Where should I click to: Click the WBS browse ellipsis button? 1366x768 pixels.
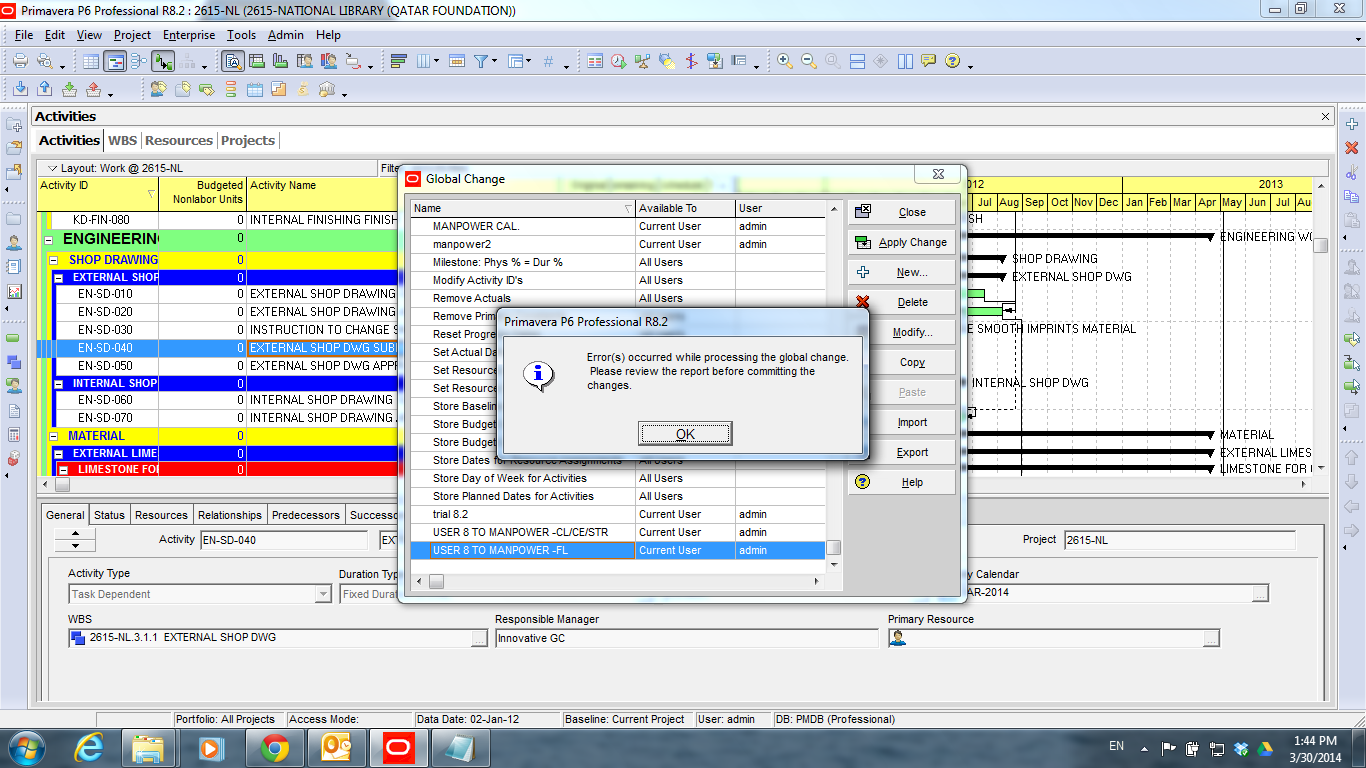479,638
